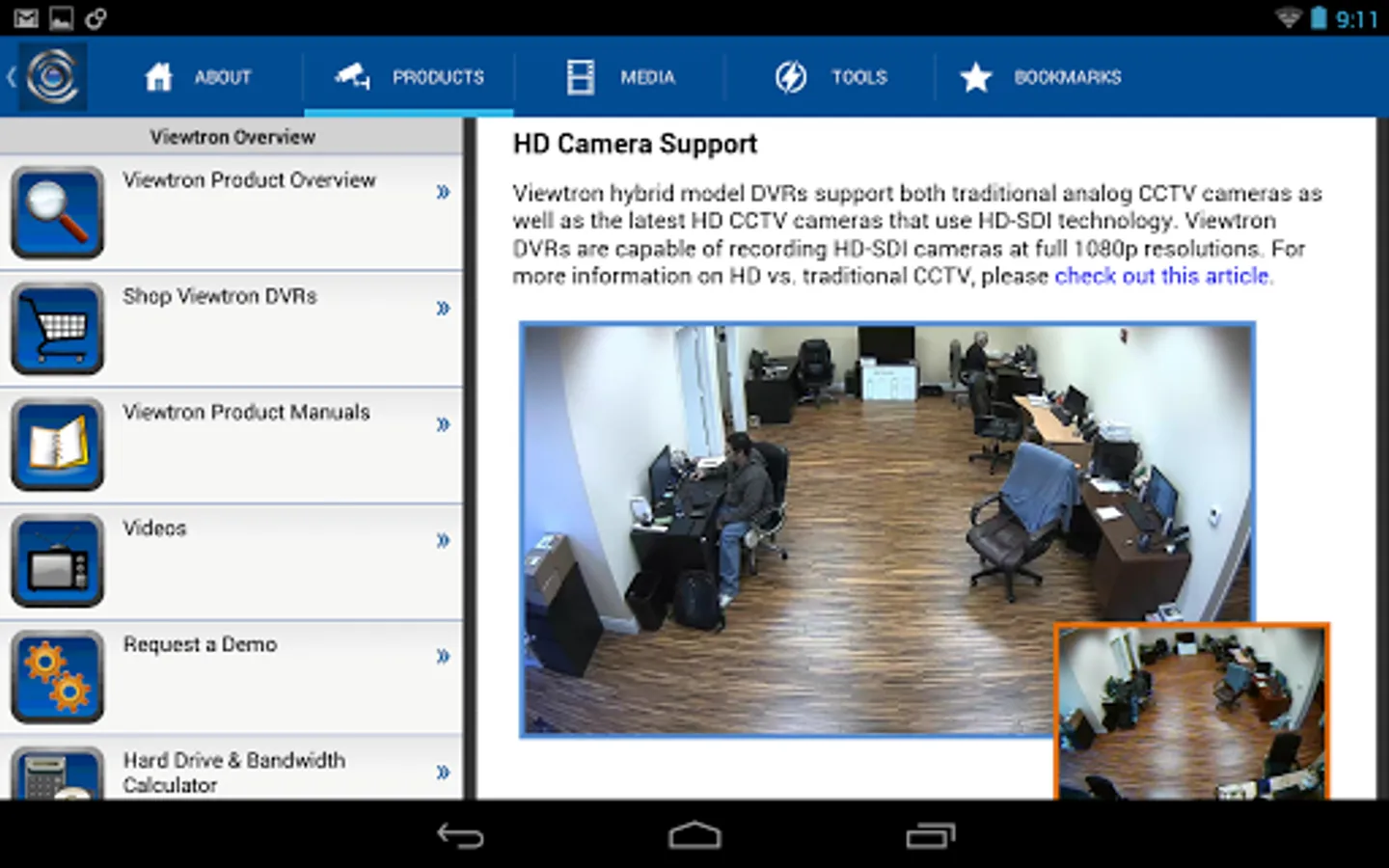Tap the back chevron left of logo
This screenshot has height=868, width=1389.
(11, 76)
